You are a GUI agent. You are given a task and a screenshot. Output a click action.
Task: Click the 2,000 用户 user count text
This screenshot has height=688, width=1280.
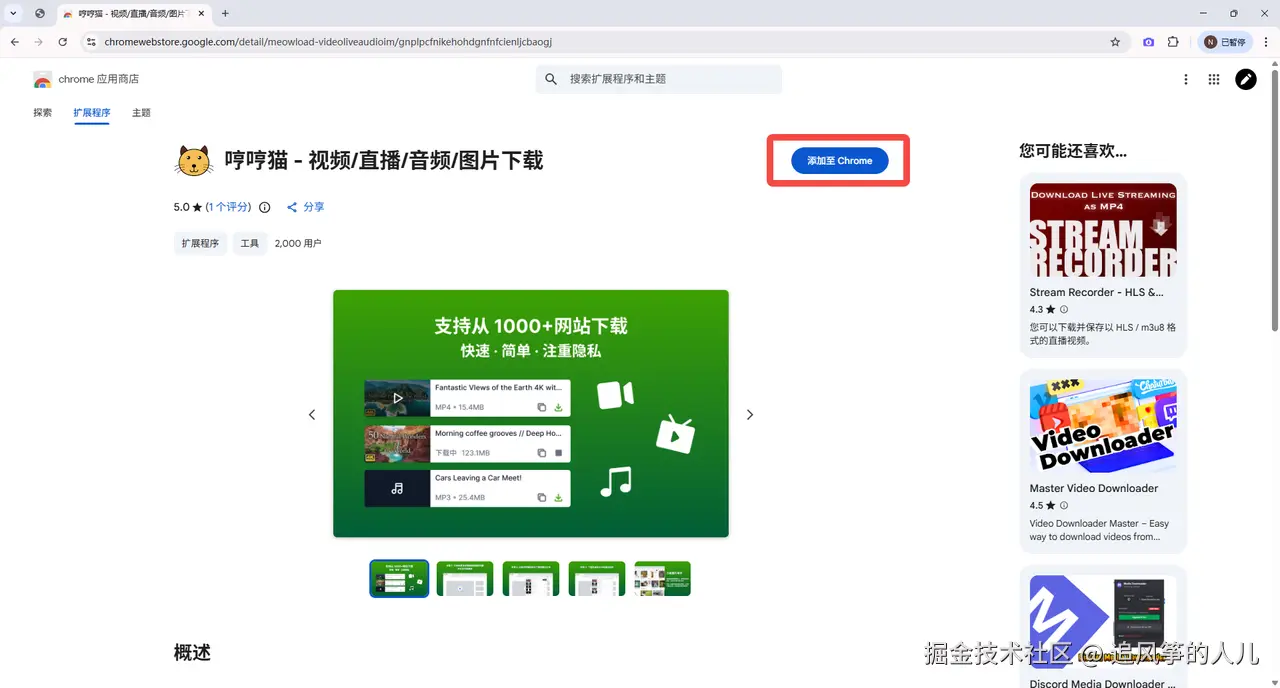coord(298,243)
